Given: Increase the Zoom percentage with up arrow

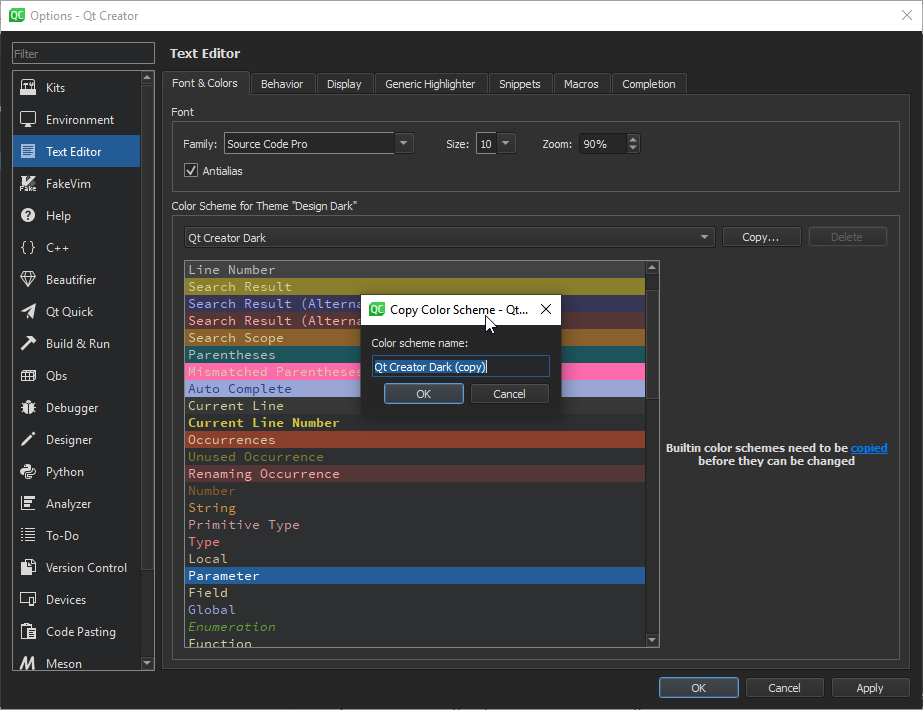Looking at the screenshot, I should point(633,139).
